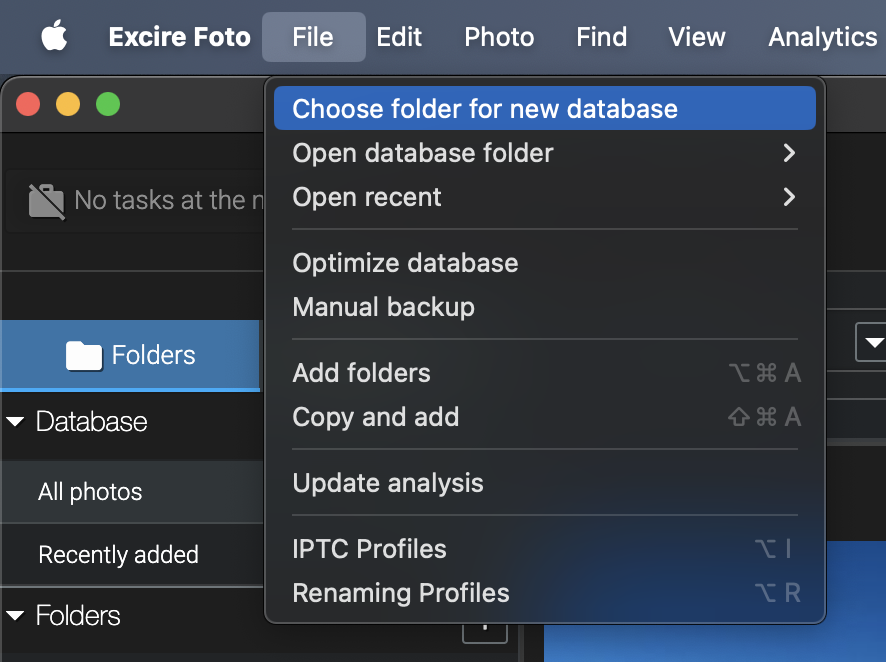Maximize the window with green button
886x662 pixels.
[x=108, y=104]
